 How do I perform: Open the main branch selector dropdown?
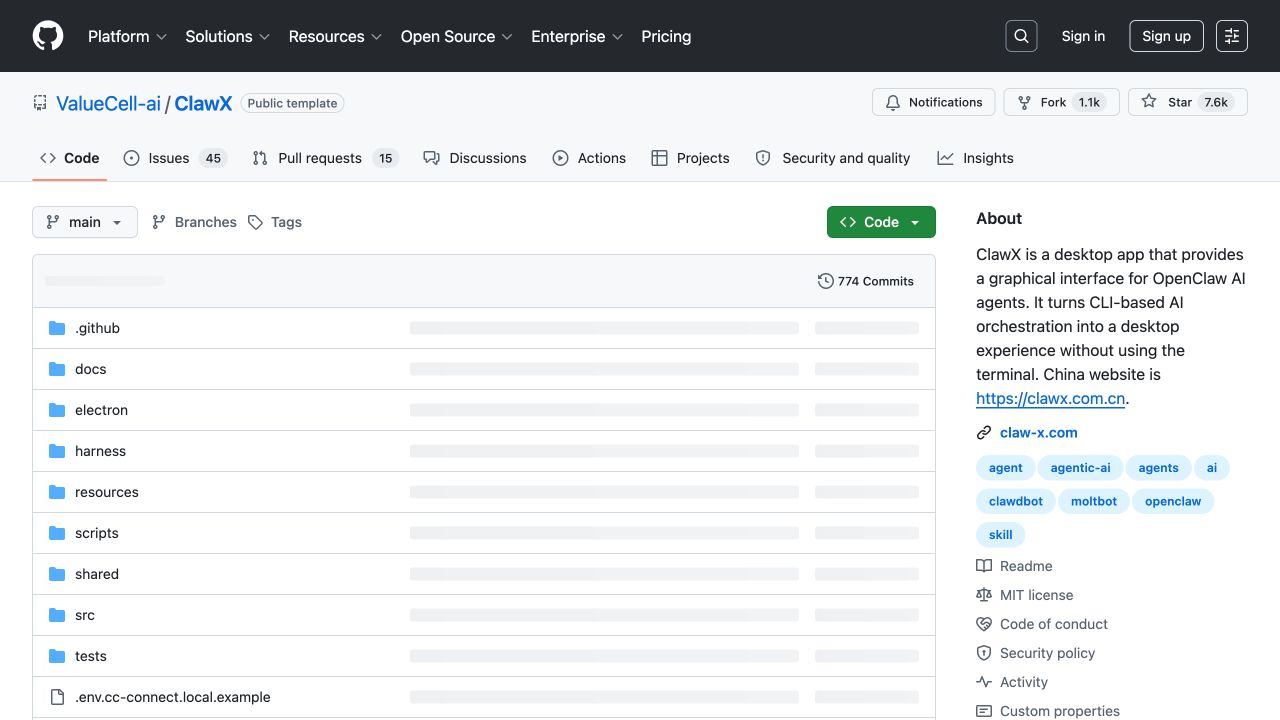point(85,222)
